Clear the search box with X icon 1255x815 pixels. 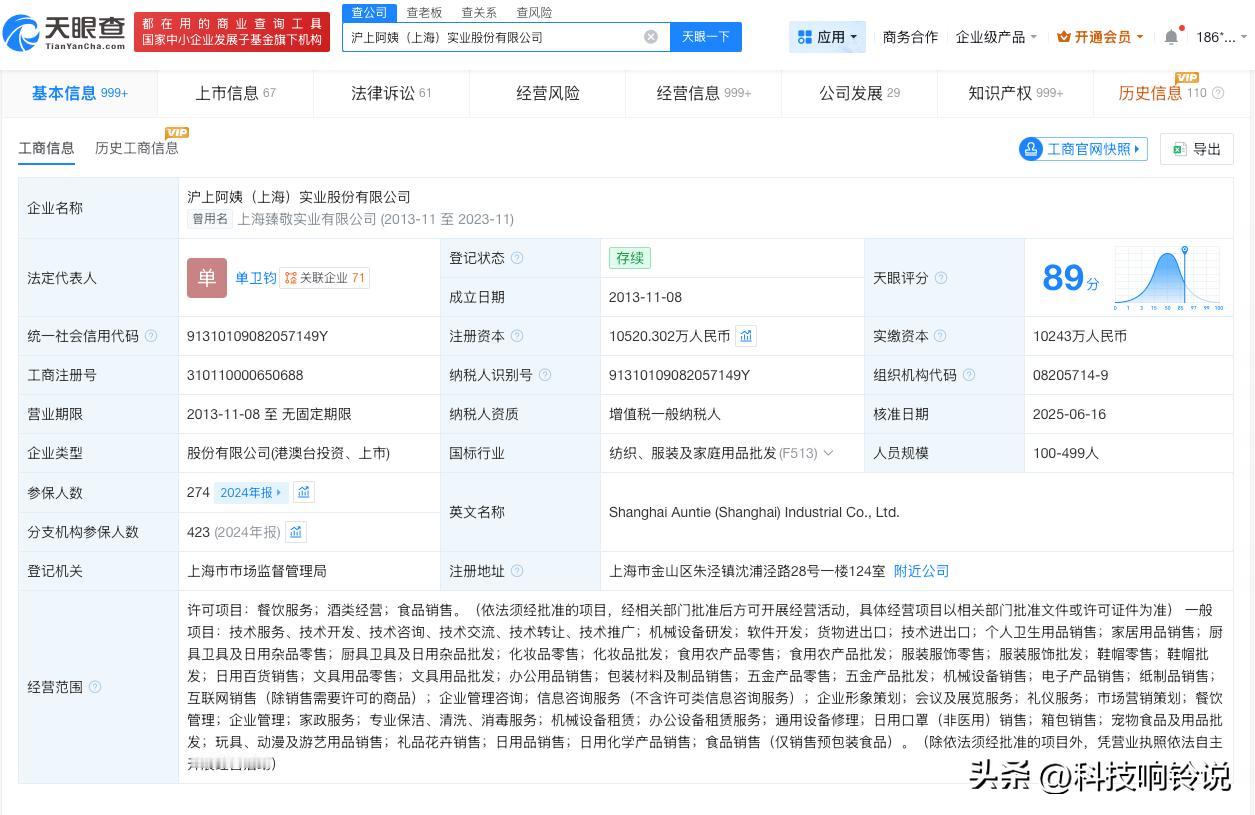click(x=651, y=37)
